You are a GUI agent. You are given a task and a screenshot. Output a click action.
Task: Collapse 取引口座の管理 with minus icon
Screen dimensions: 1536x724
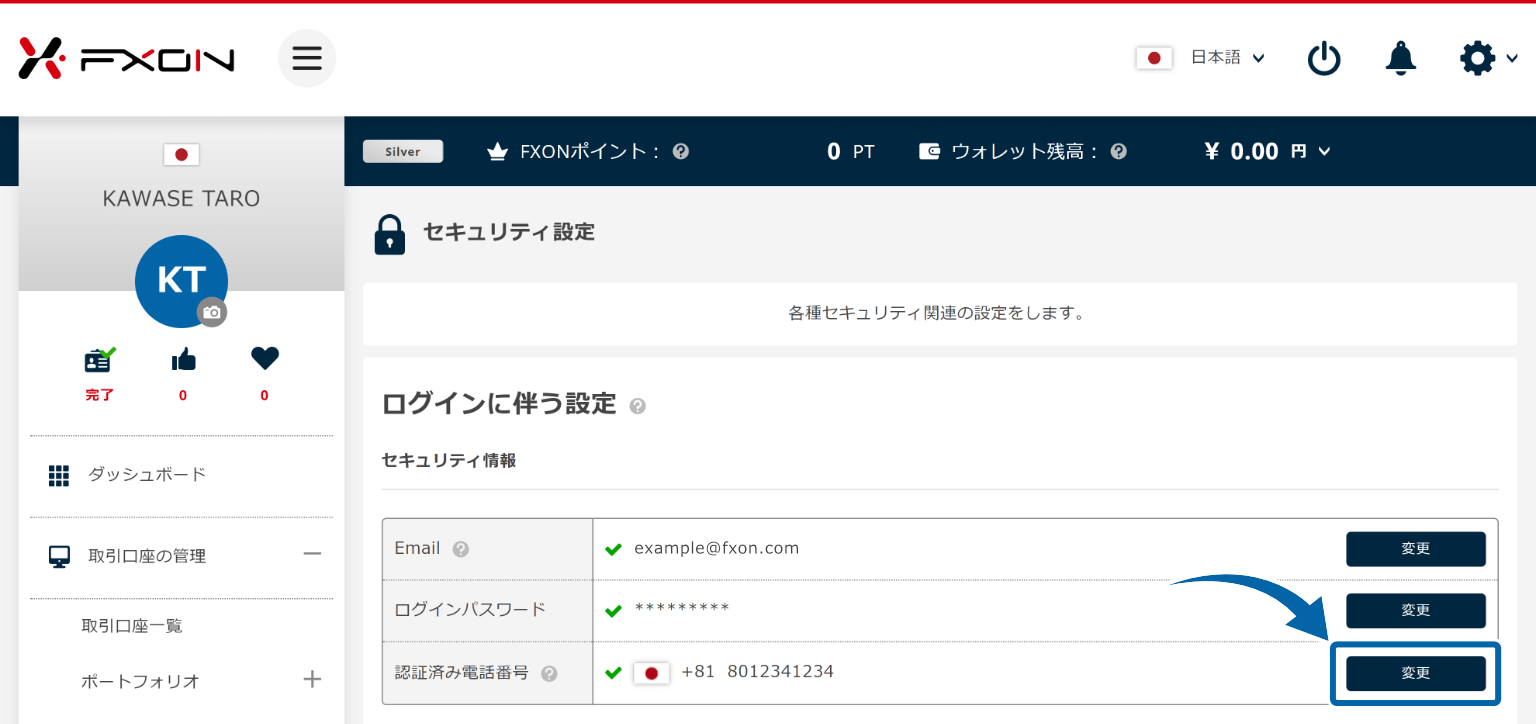point(312,553)
